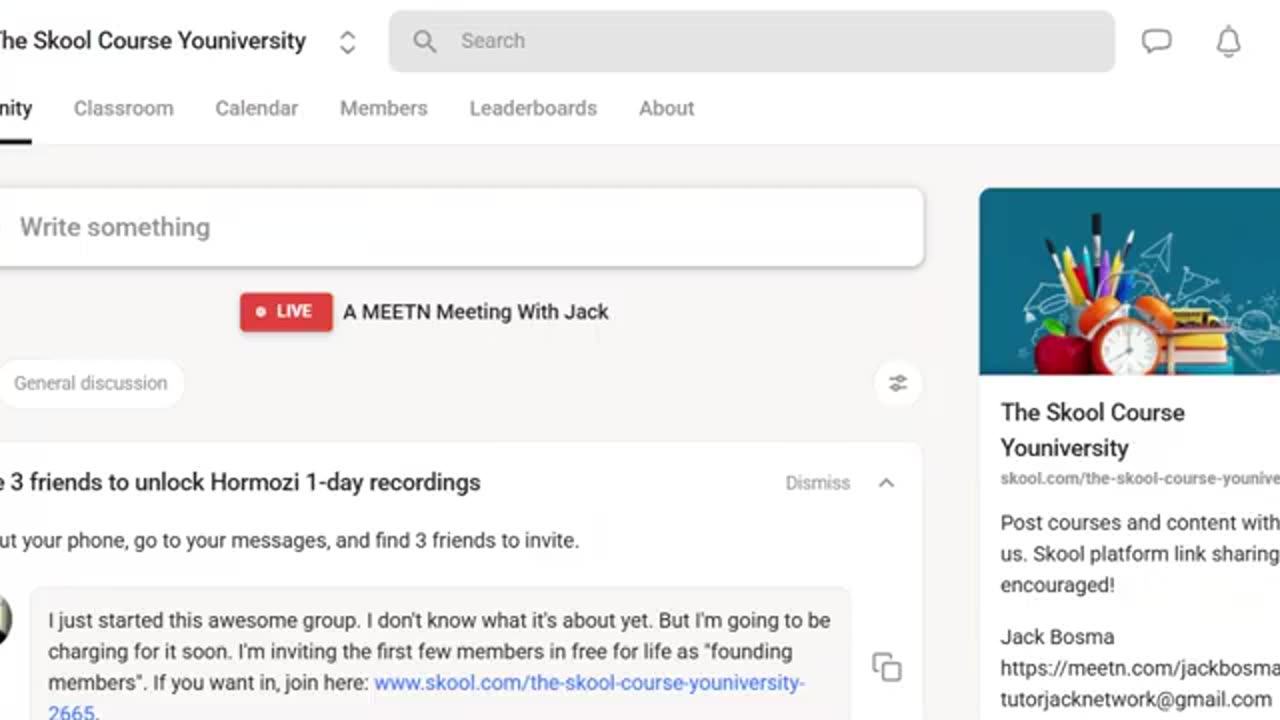This screenshot has height=720, width=1280.
Task: Select the General discussion filter
Action: click(x=91, y=383)
